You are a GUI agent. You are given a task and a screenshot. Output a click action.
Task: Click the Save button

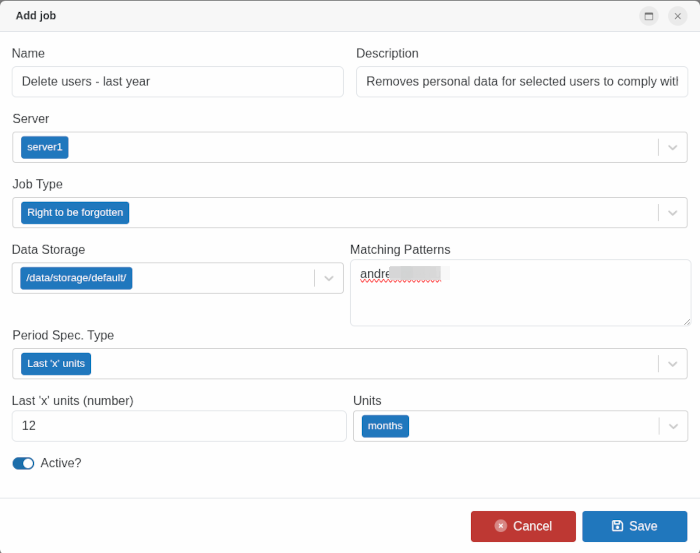[x=634, y=526]
